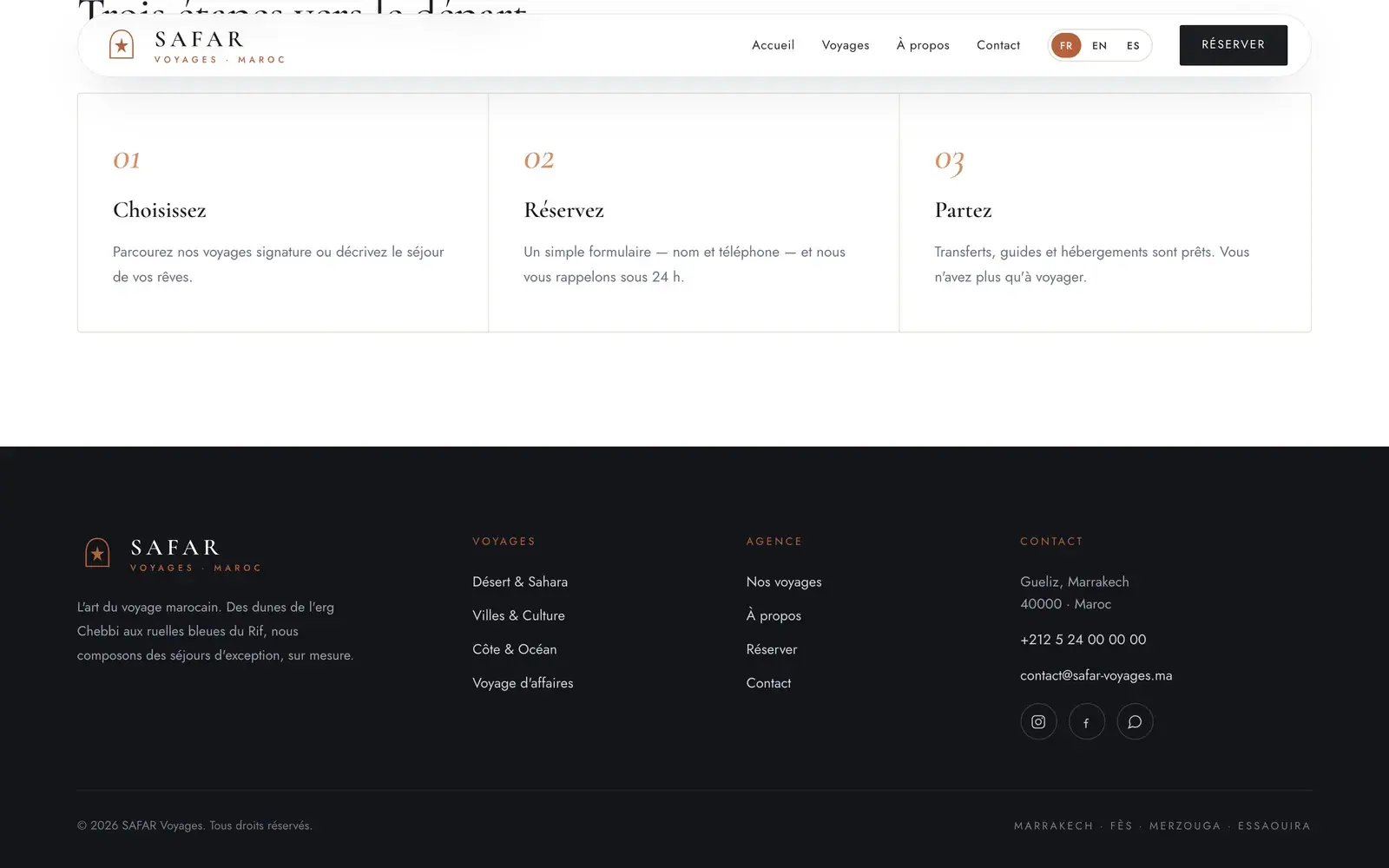Open the WhatsApp chat icon in footer
This screenshot has height=868, width=1389.
[1135, 721]
